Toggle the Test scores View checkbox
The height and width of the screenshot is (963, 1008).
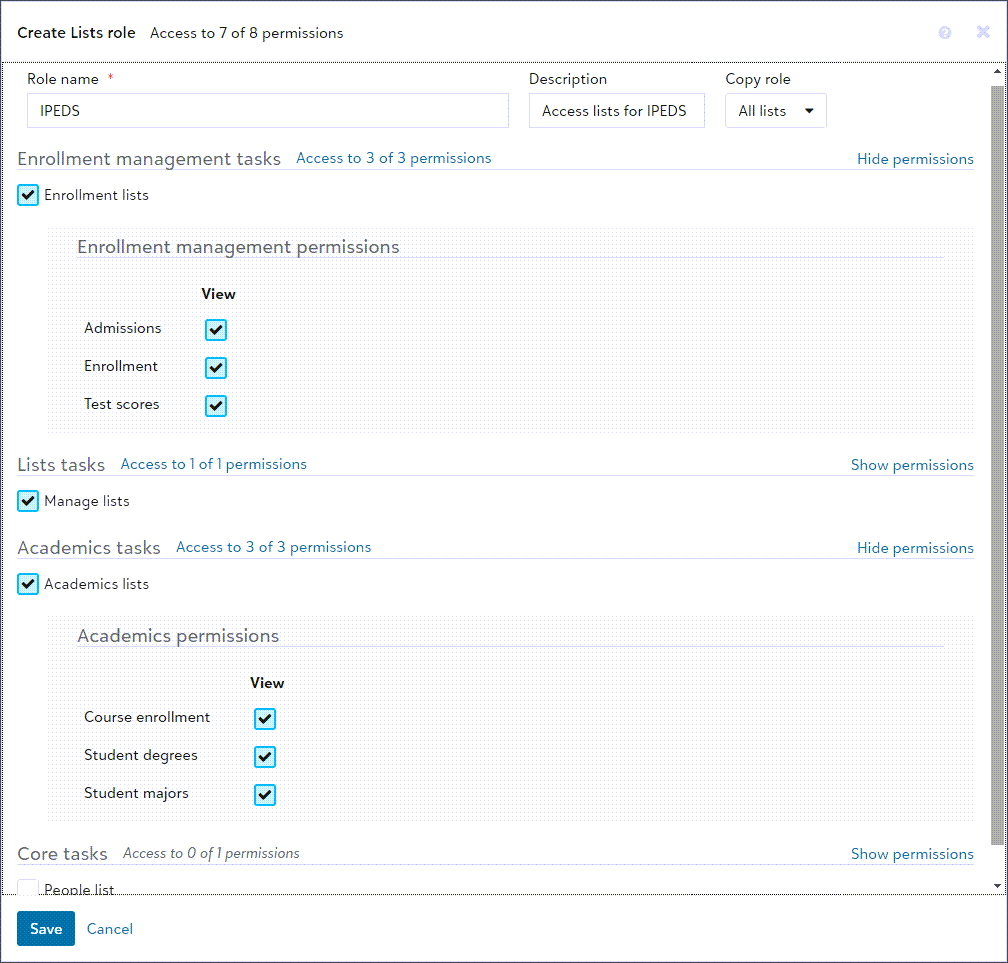coord(216,406)
